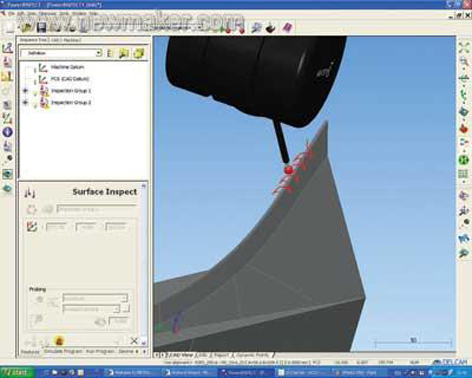Click the X cancel button in Surface Inspect panel
The width and height of the screenshot is (472, 378).
click(x=134, y=341)
